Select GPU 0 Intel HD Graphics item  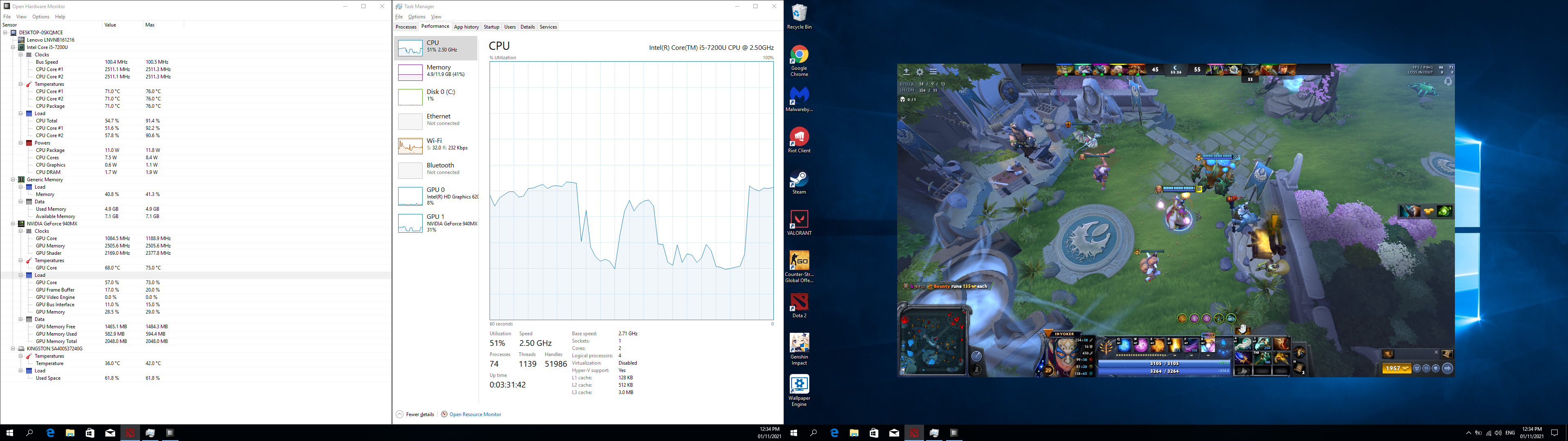tap(436, 196)
